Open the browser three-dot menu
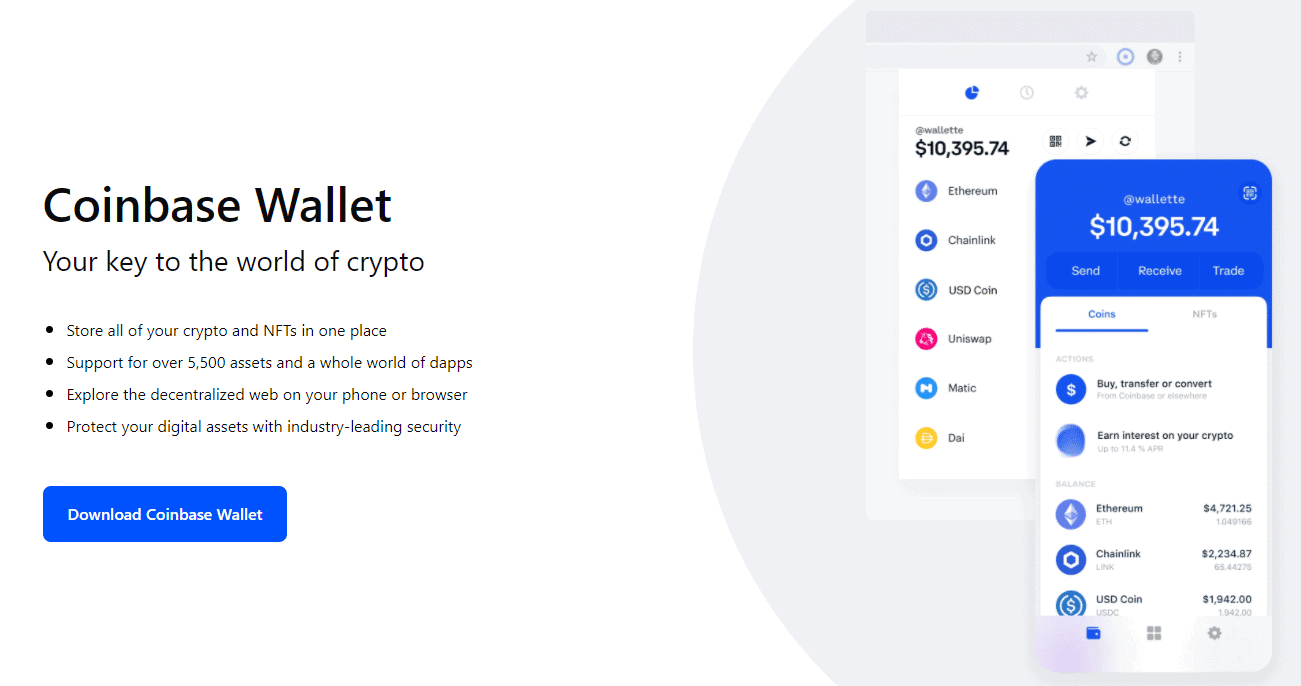The width and height of the screenshot is (1301, 686). point(1180,57)
